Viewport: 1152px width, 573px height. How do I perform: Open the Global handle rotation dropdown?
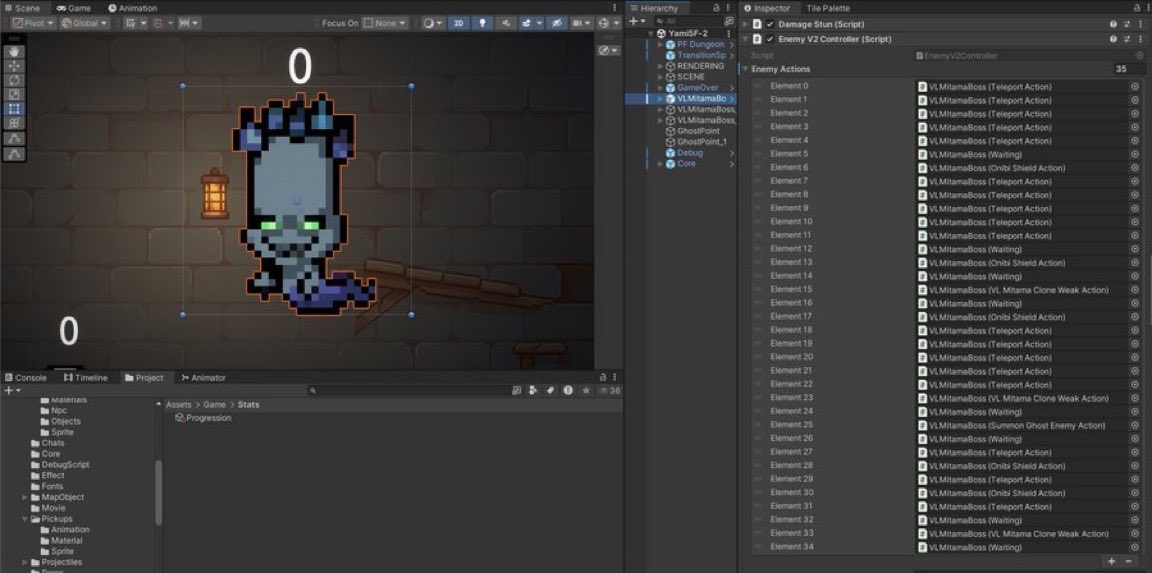pyautogui.click(x=84, y=24)
